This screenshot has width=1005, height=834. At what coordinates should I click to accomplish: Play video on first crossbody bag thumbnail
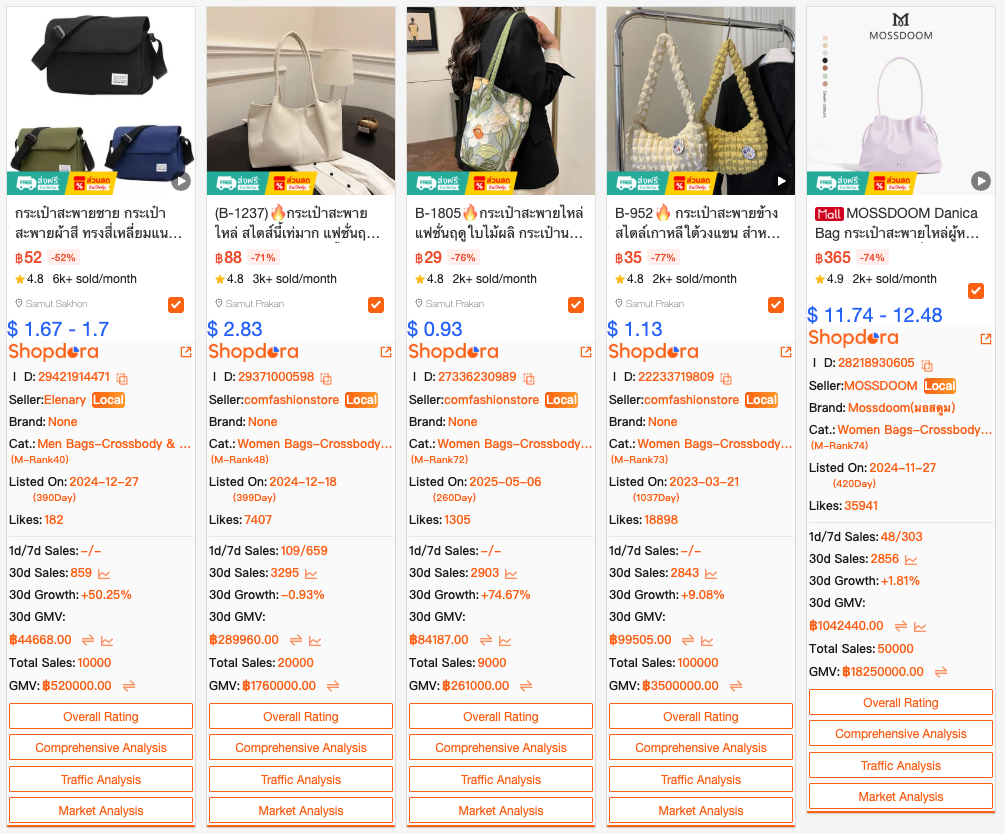click(x=181, y=182)
